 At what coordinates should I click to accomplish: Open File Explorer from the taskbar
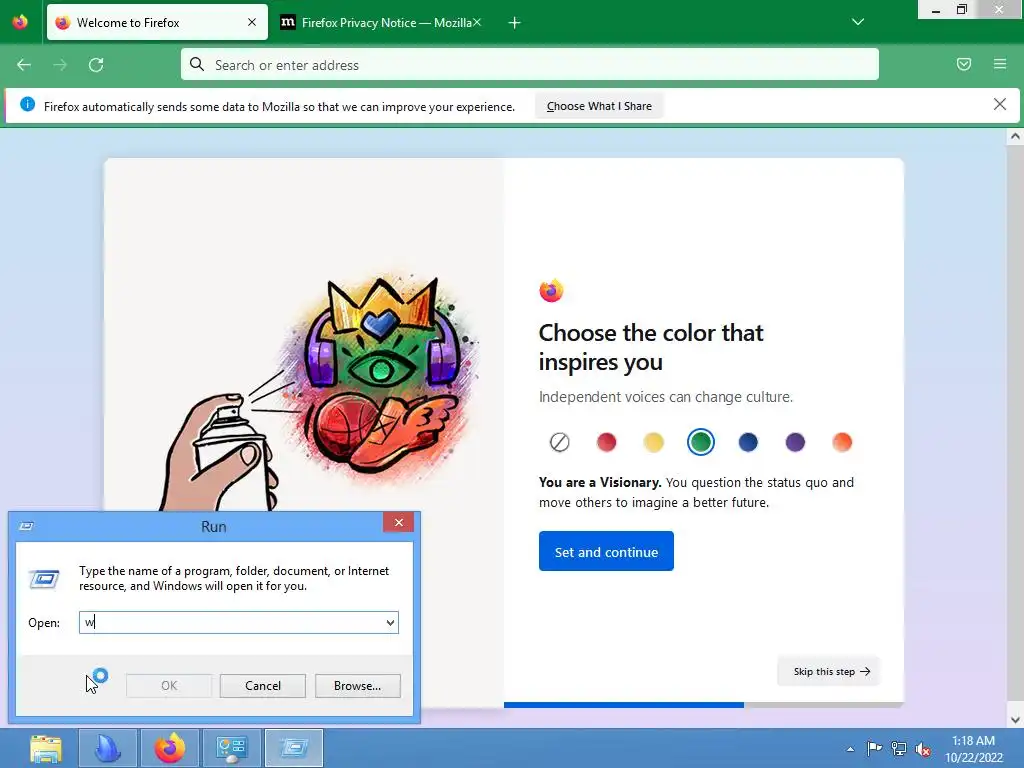click(x=46, y=748)
